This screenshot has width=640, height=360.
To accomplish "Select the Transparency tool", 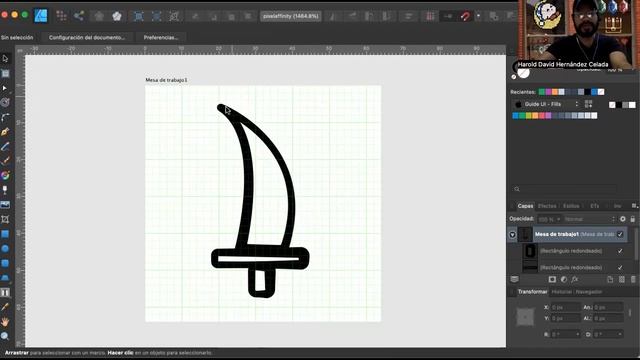I will point(5,190).
